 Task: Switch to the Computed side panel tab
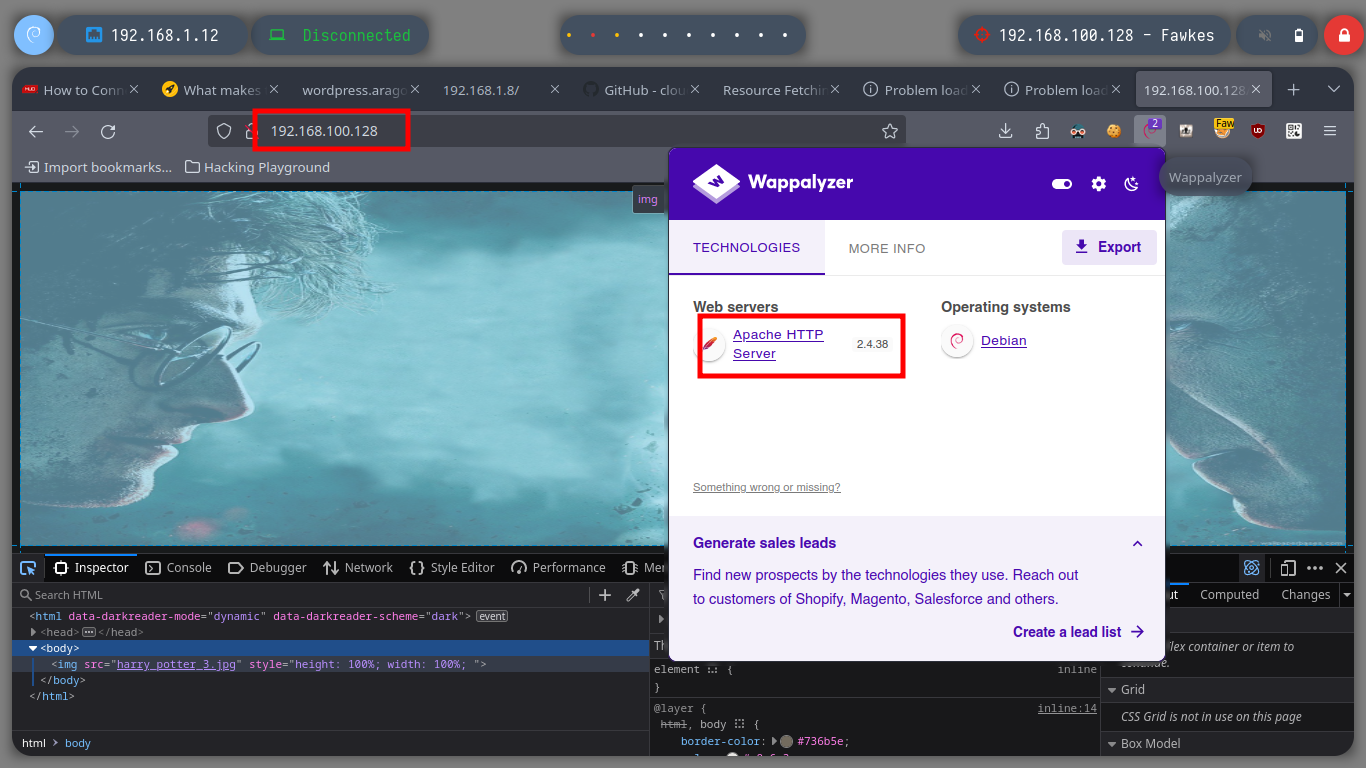coord(1229,595)
